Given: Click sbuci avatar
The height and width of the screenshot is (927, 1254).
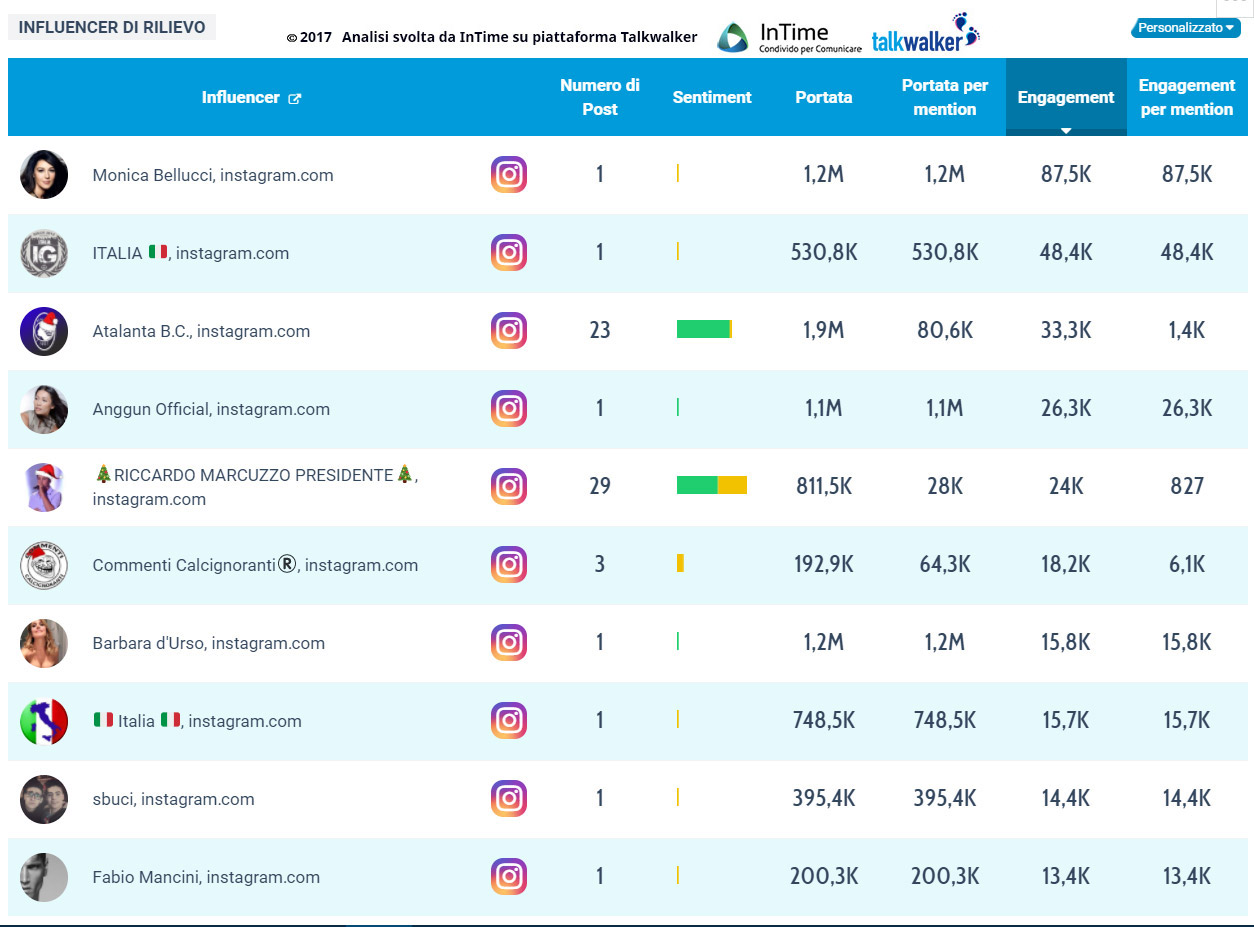Looking at the screenshot, I should pos(44,799).
